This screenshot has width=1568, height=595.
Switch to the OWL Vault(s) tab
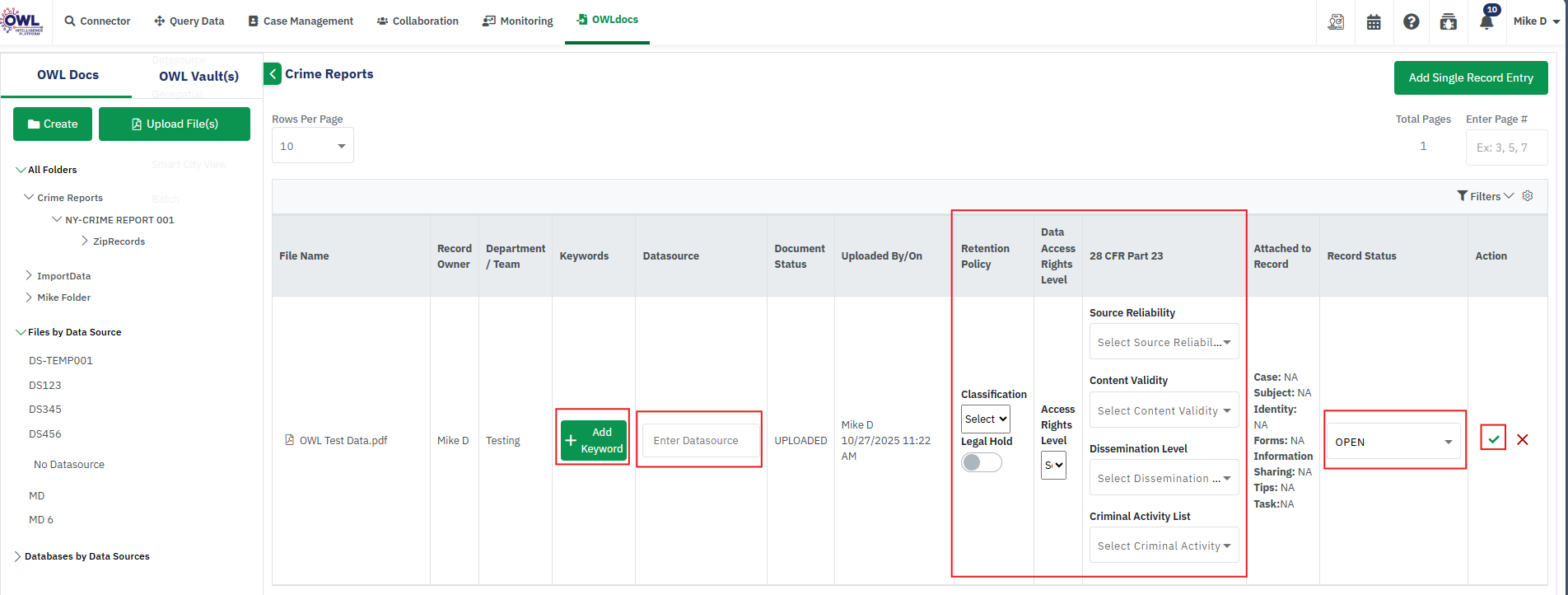click(x=198, y=76)
